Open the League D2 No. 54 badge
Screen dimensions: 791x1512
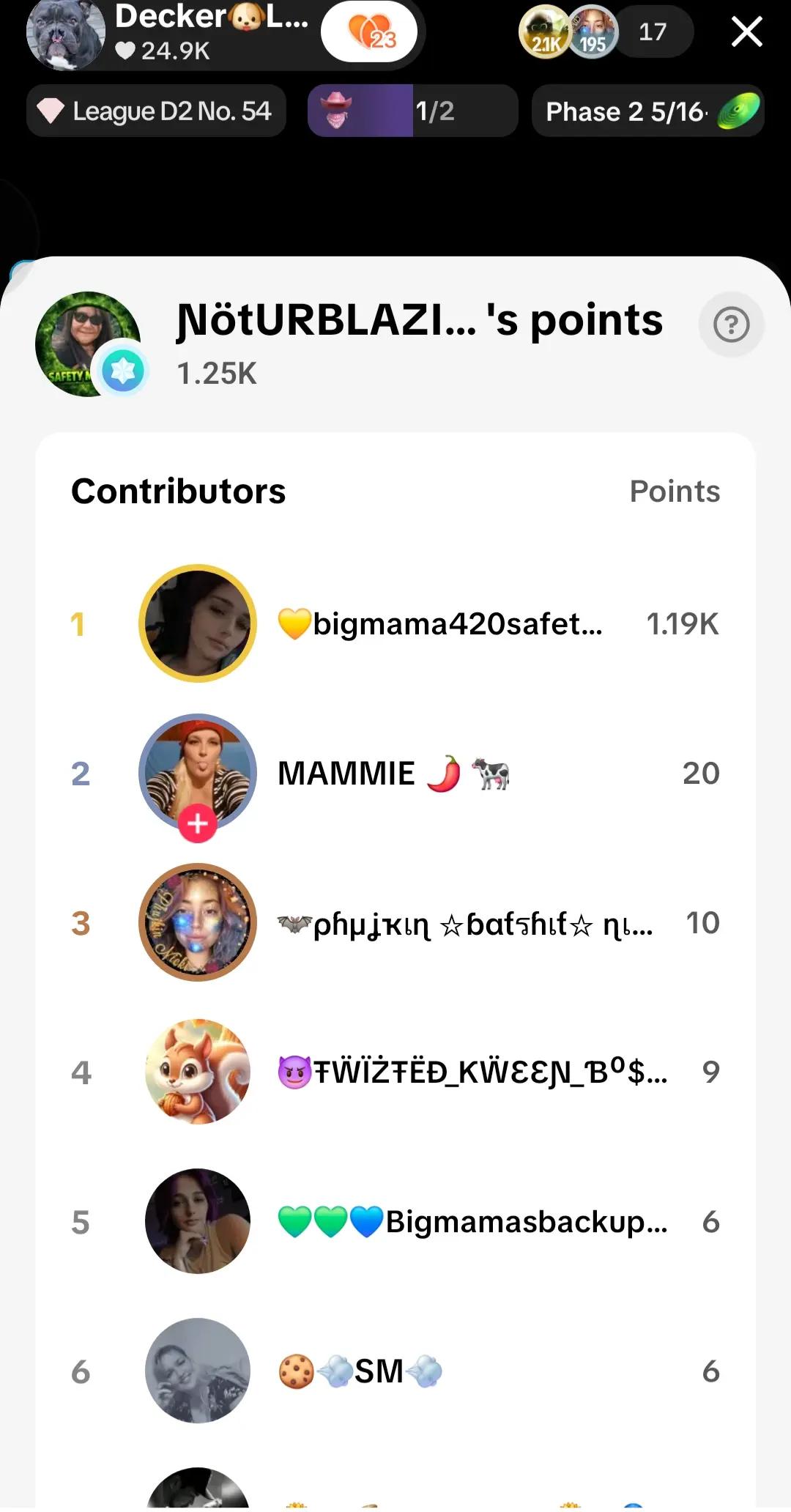(x=156, y=111)
